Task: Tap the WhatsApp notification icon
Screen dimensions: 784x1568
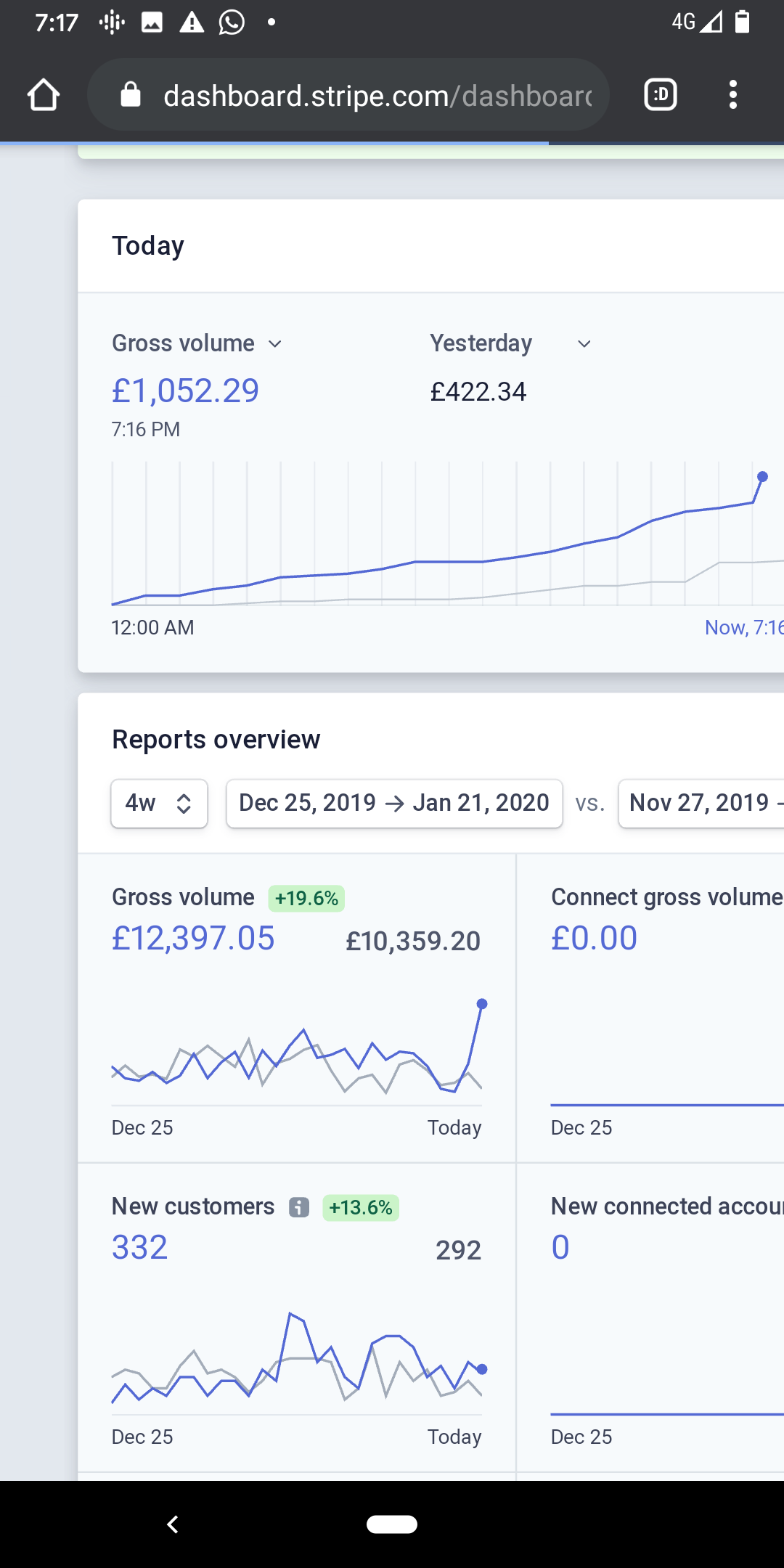Action: pyautogui.click(x=232, y=23)
